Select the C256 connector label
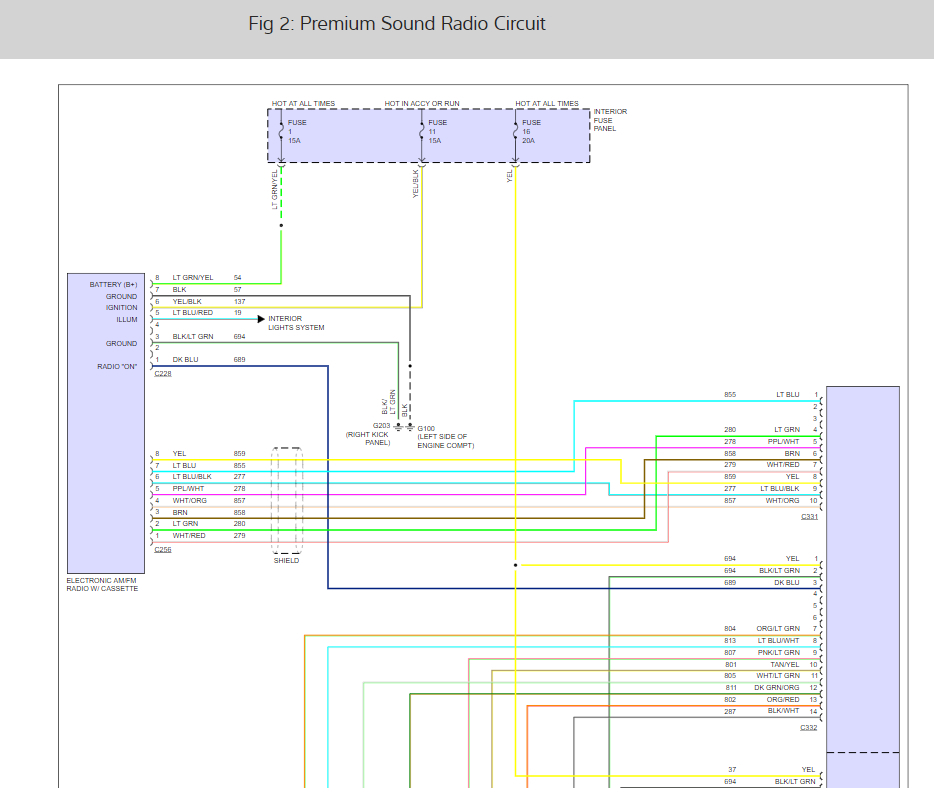 click(x=162, y=549)
